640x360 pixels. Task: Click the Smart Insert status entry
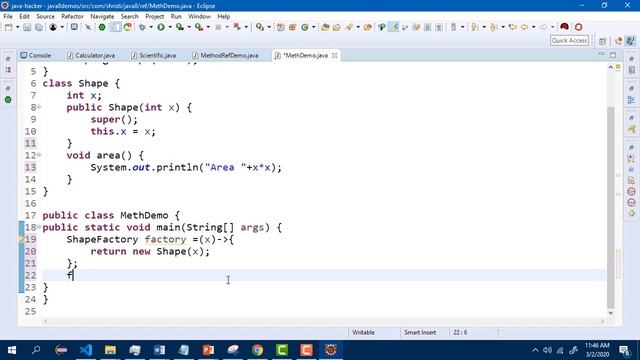click(x=420, y=333)
